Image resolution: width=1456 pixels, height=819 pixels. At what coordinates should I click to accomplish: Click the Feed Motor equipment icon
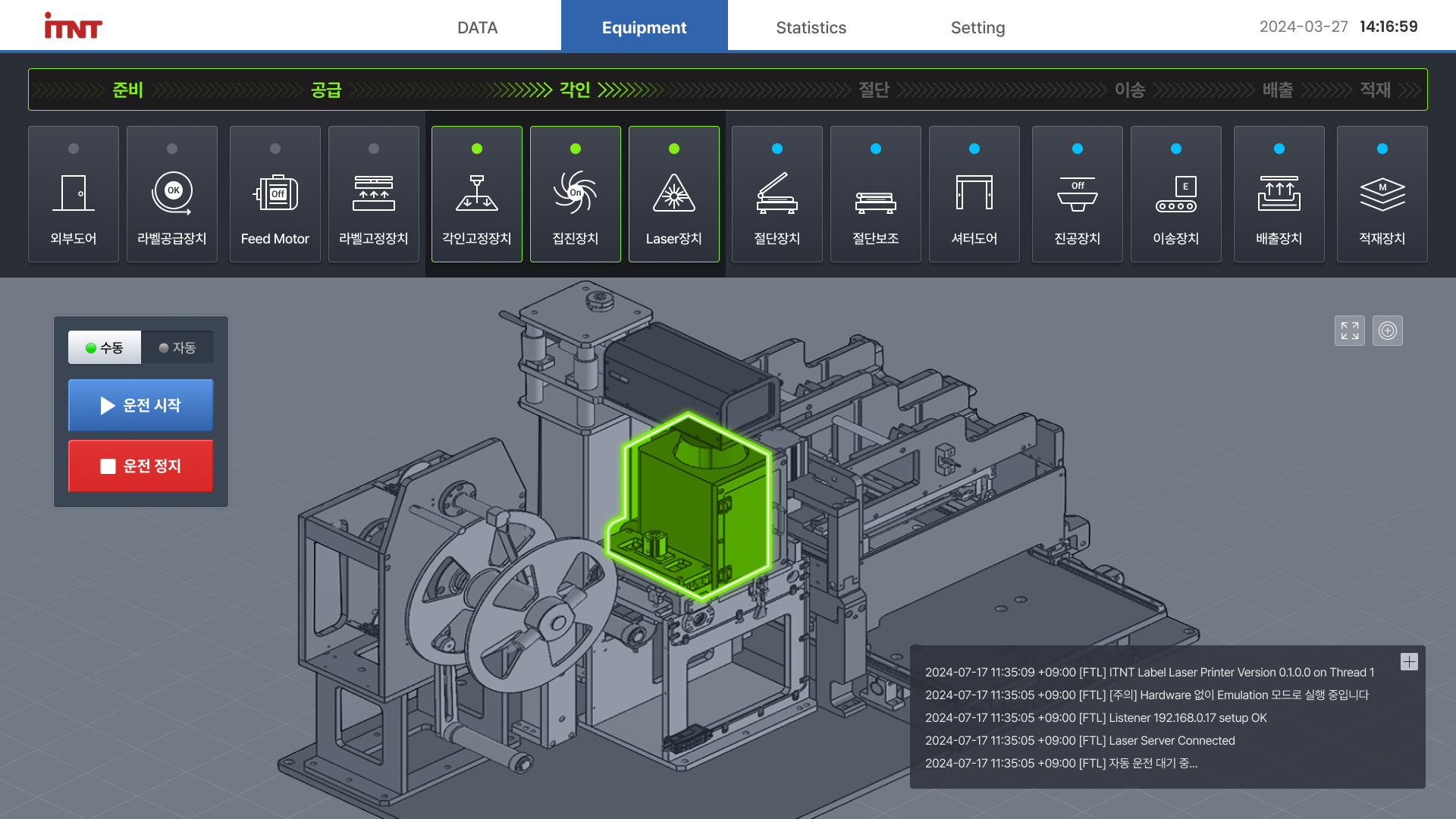tap(275, 194)
